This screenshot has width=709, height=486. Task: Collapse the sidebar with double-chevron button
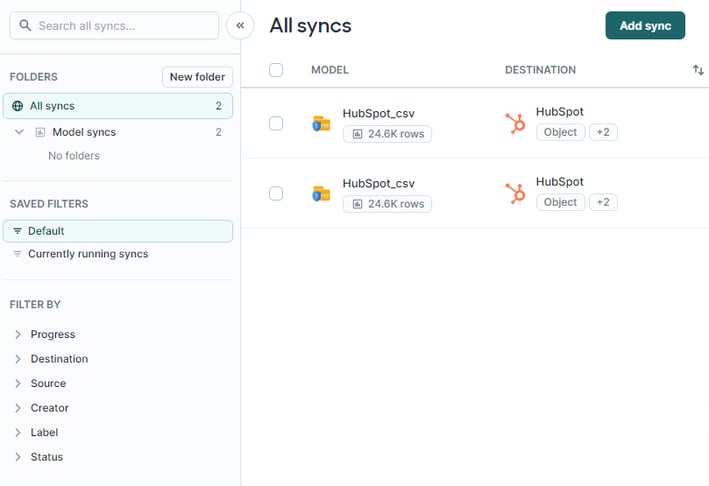click(x=240, y=26)
